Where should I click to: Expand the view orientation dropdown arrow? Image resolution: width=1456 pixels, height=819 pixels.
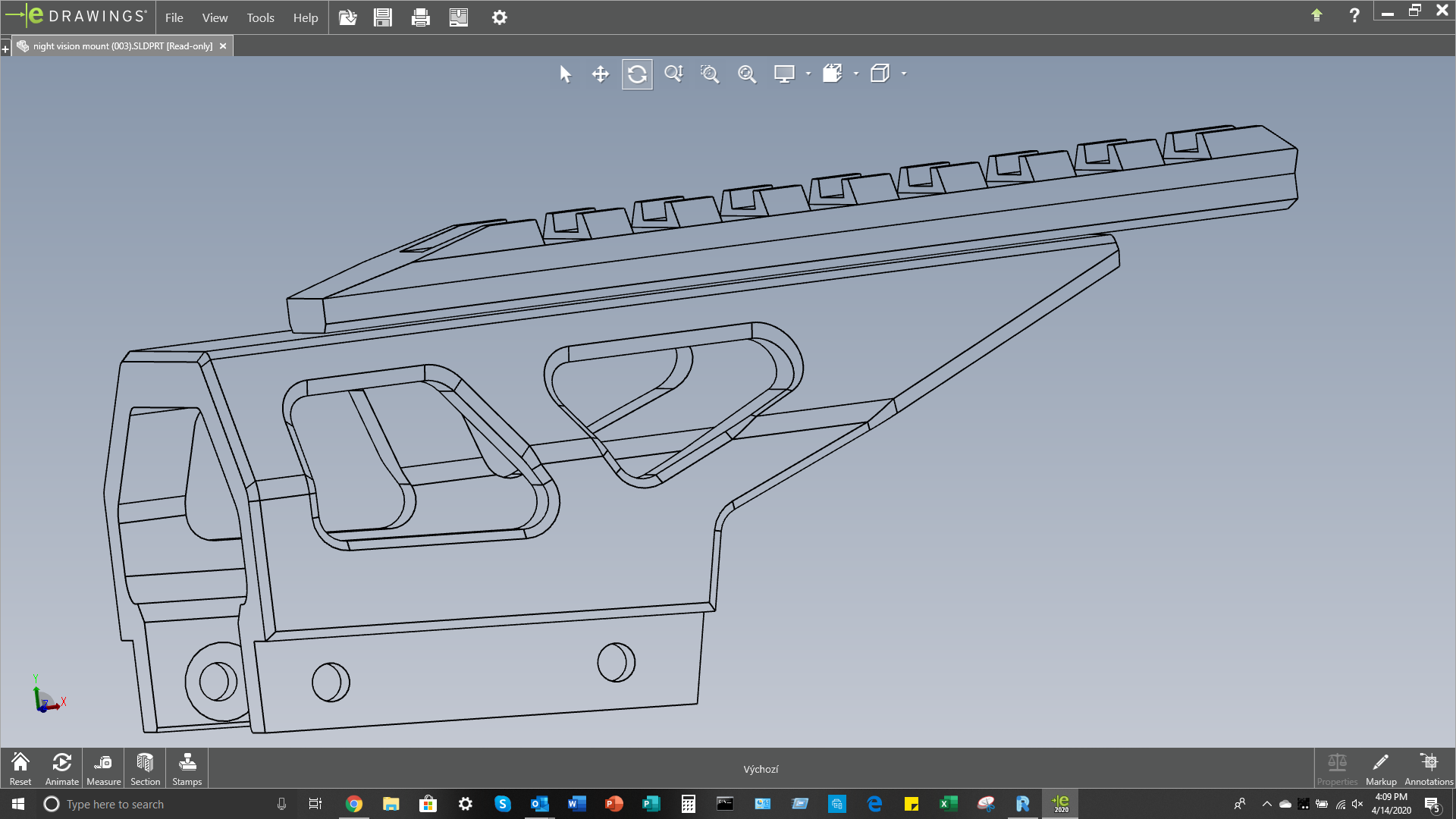point(856,74)
